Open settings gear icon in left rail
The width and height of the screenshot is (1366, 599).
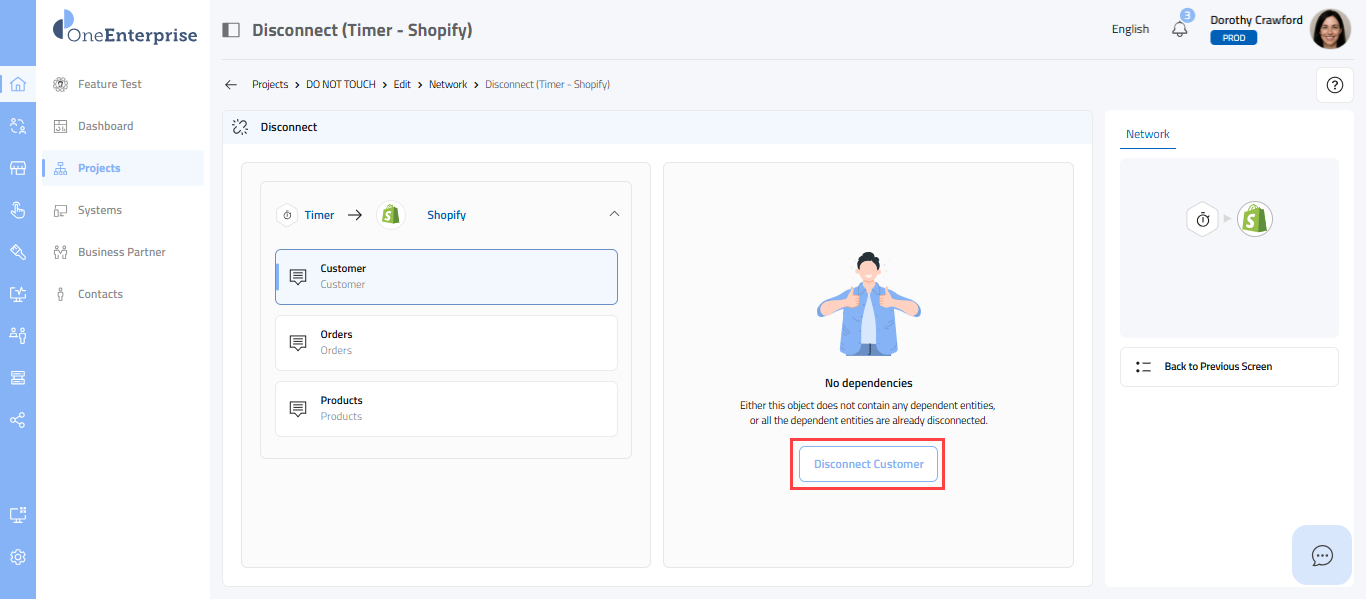[x=18, y=557]
